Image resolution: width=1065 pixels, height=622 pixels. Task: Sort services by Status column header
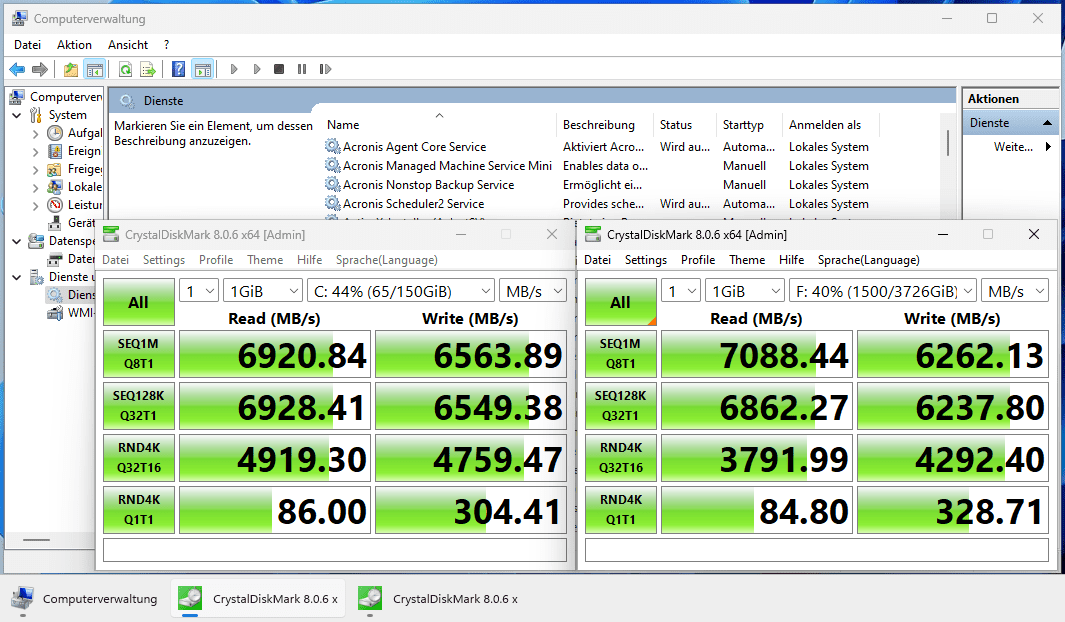tap(684, 125)
